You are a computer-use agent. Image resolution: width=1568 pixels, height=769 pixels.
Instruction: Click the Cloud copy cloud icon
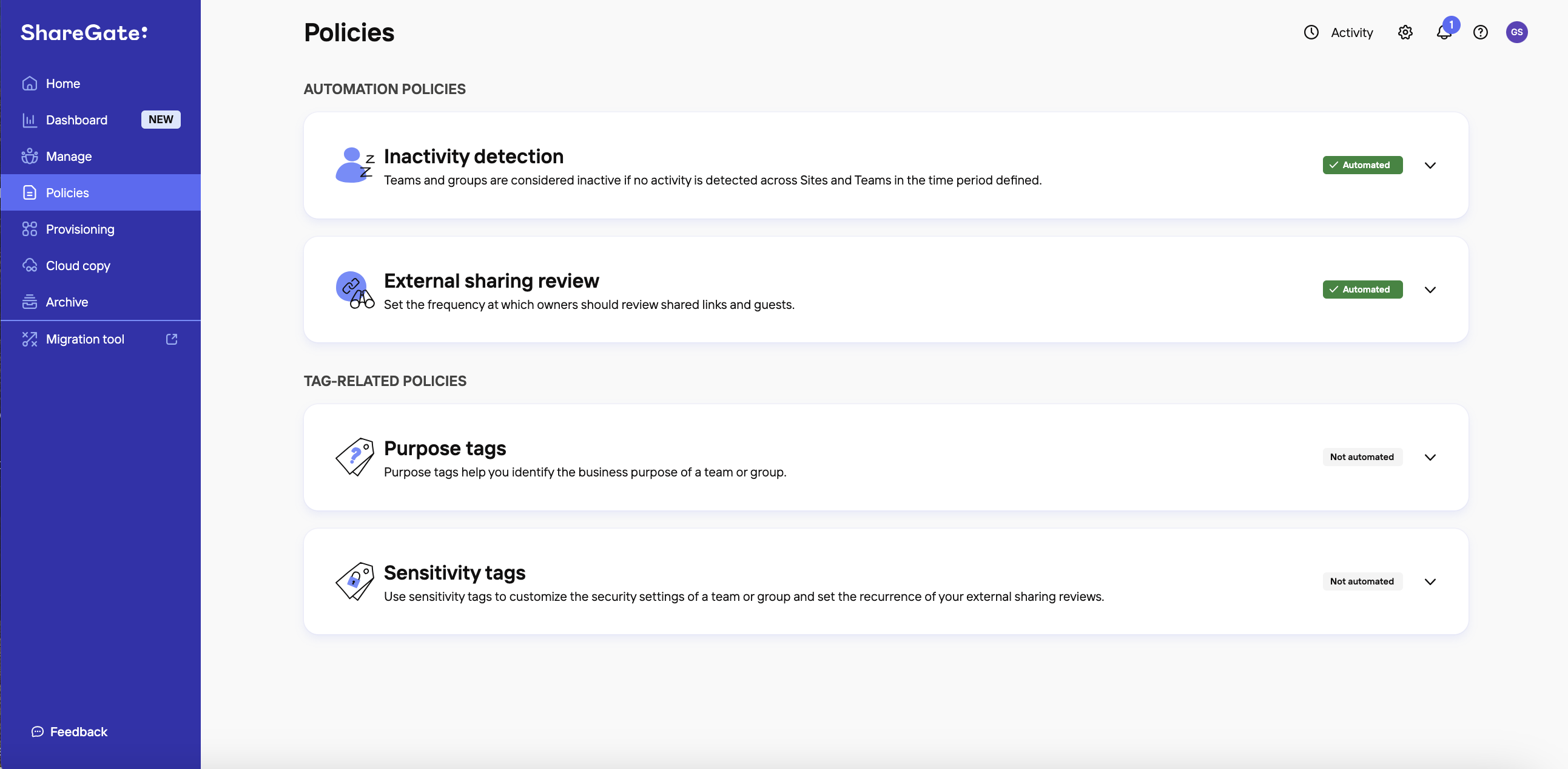(30, 265)
